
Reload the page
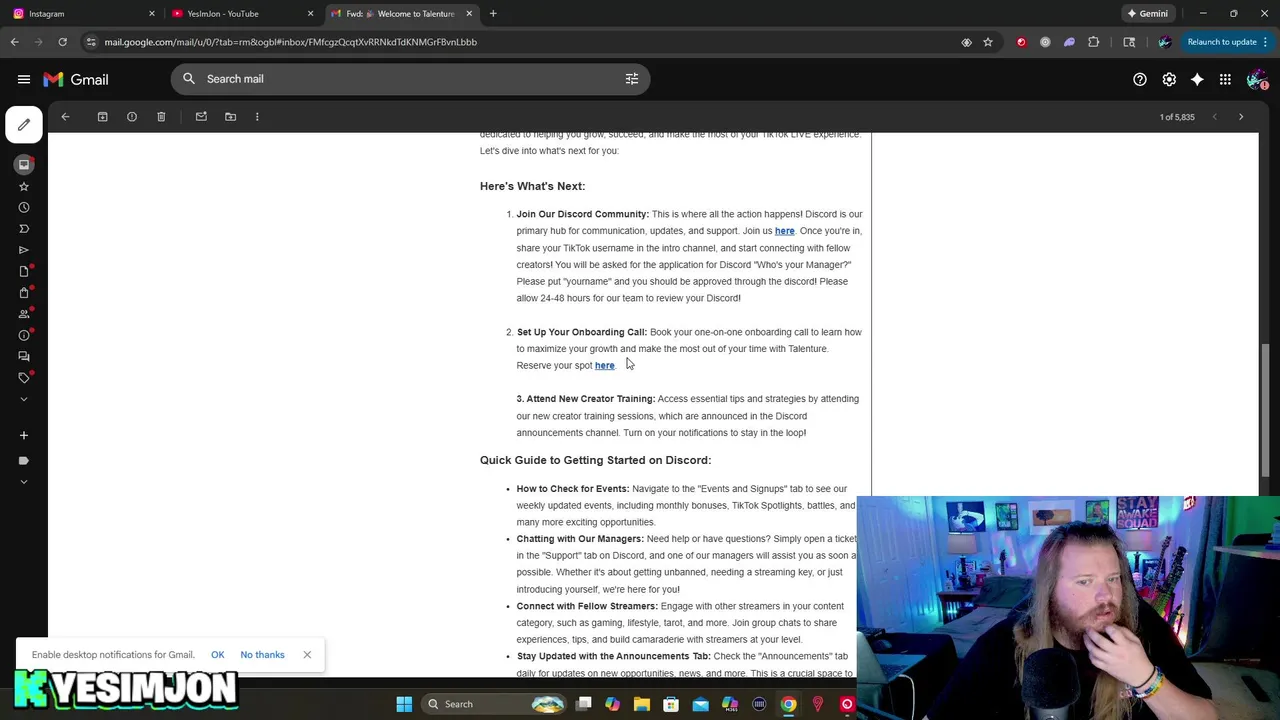pos(62,42)
